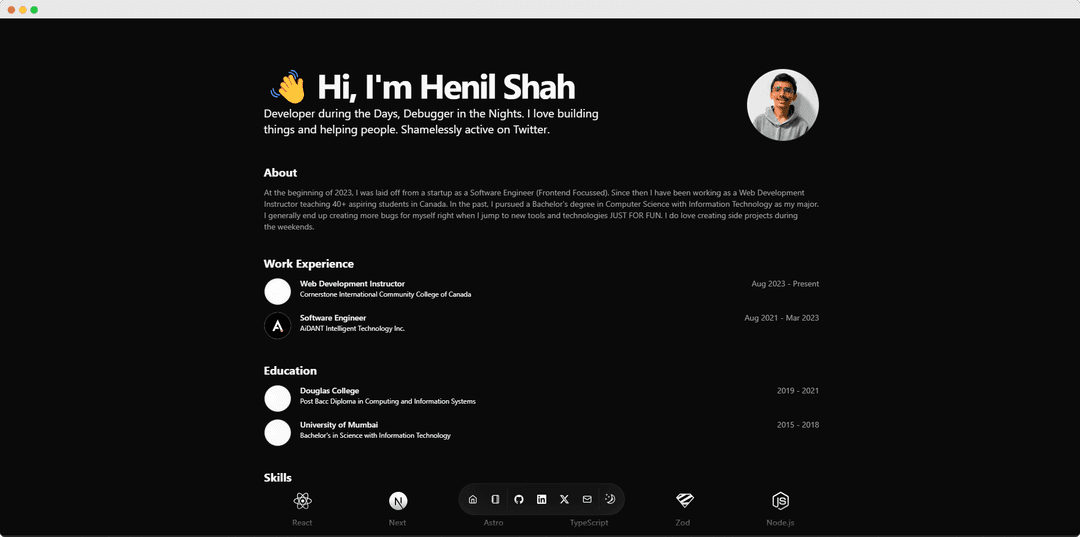This screenshot has height=537, width=1080.
Task: Click the email envelope icon
Action: pos(587,499)
